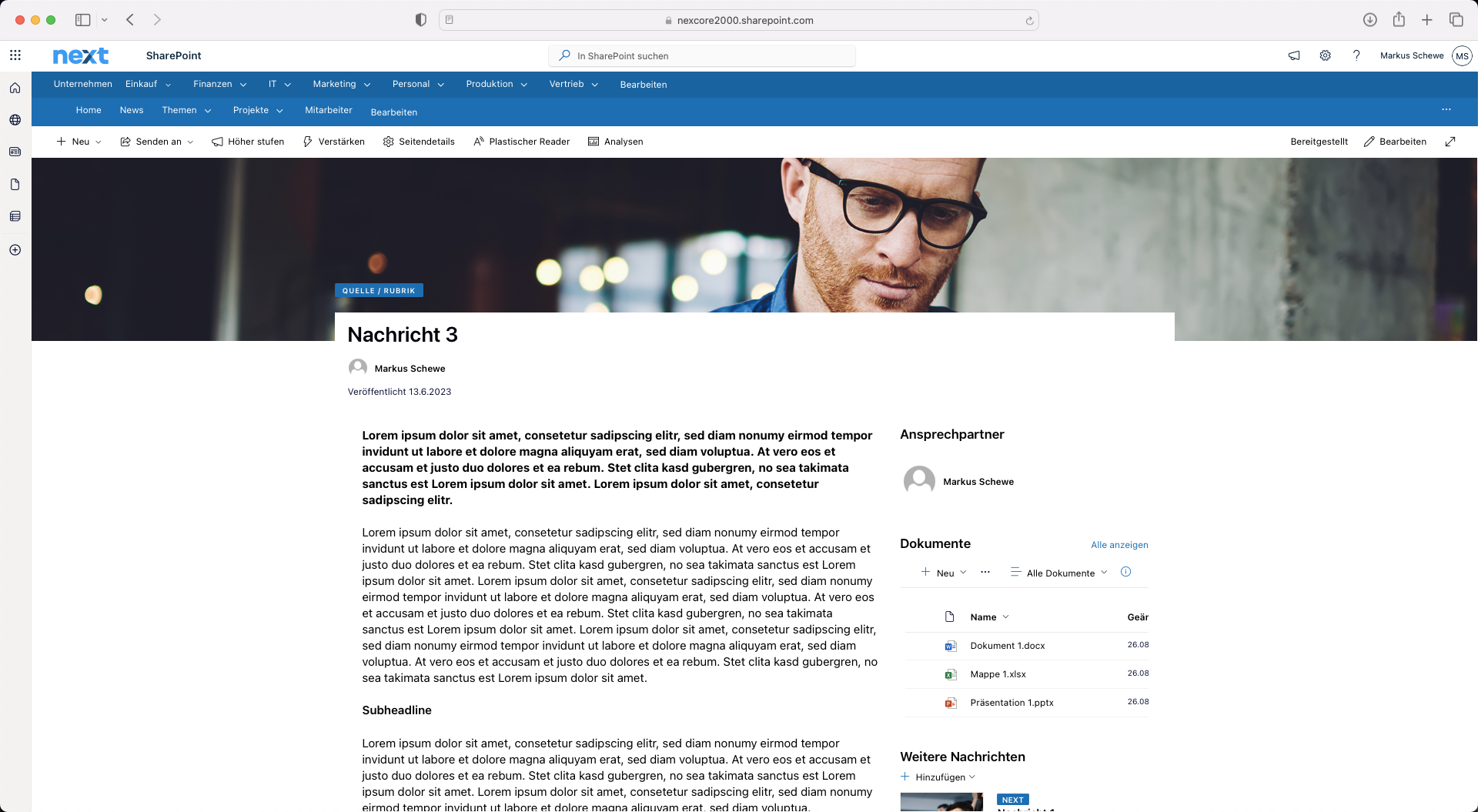Click the Safari address bar
The image size is (1478, 812).
(739, 20)
